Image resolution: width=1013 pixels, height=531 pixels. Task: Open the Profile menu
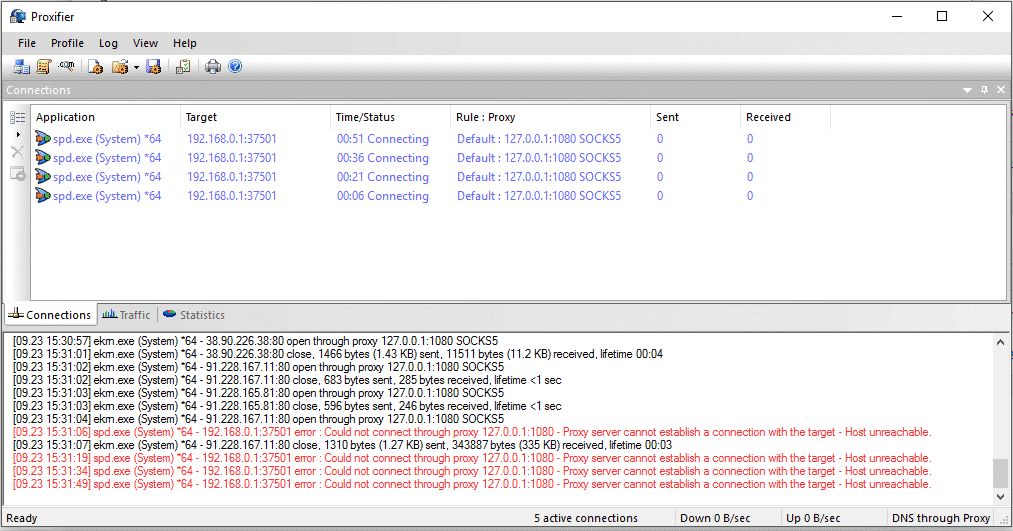click(67, 43)
